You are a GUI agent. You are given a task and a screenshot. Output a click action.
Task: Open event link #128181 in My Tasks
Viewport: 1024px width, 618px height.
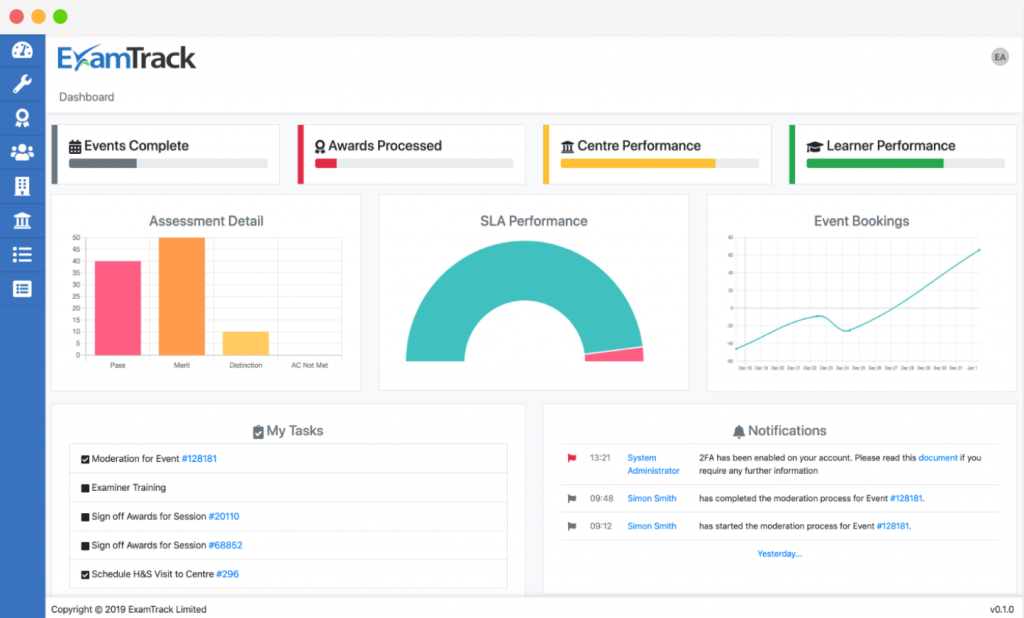pos(199,459)
